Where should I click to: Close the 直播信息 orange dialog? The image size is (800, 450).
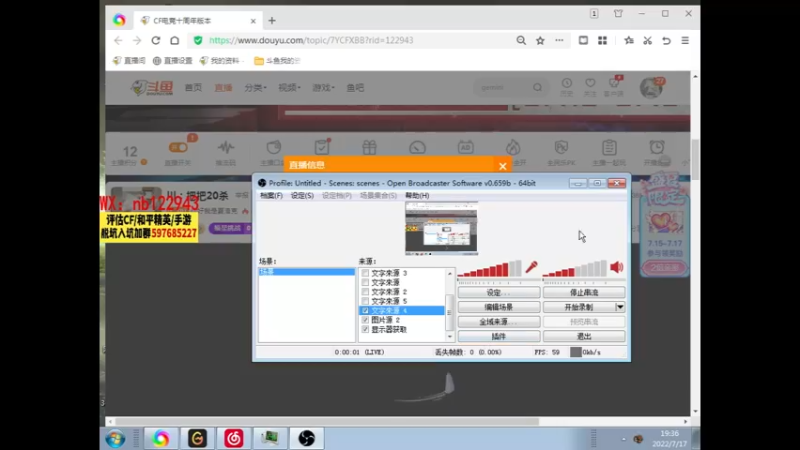click(x=503, y=166)
